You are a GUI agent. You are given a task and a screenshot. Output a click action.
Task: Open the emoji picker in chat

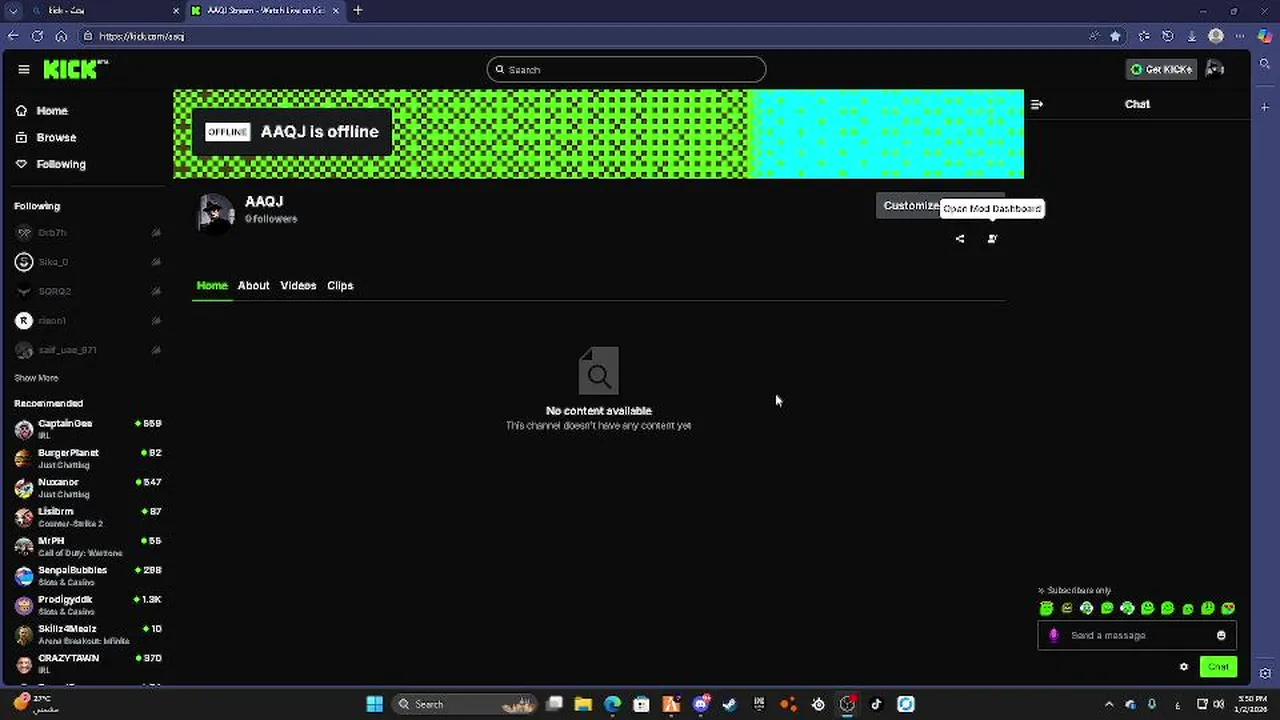pos(1221,635)
